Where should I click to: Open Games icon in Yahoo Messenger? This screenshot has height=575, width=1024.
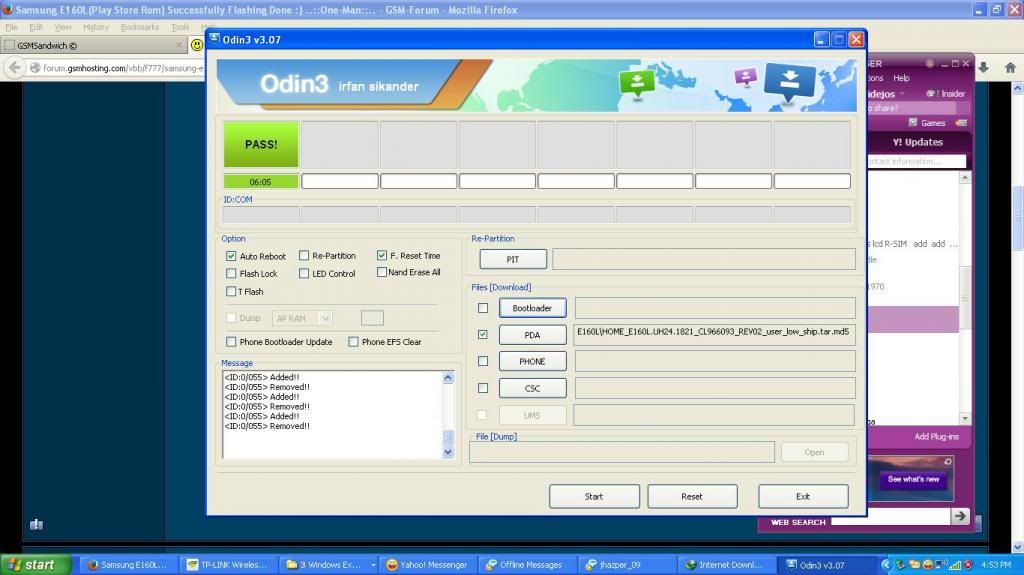tap(912, 122)
